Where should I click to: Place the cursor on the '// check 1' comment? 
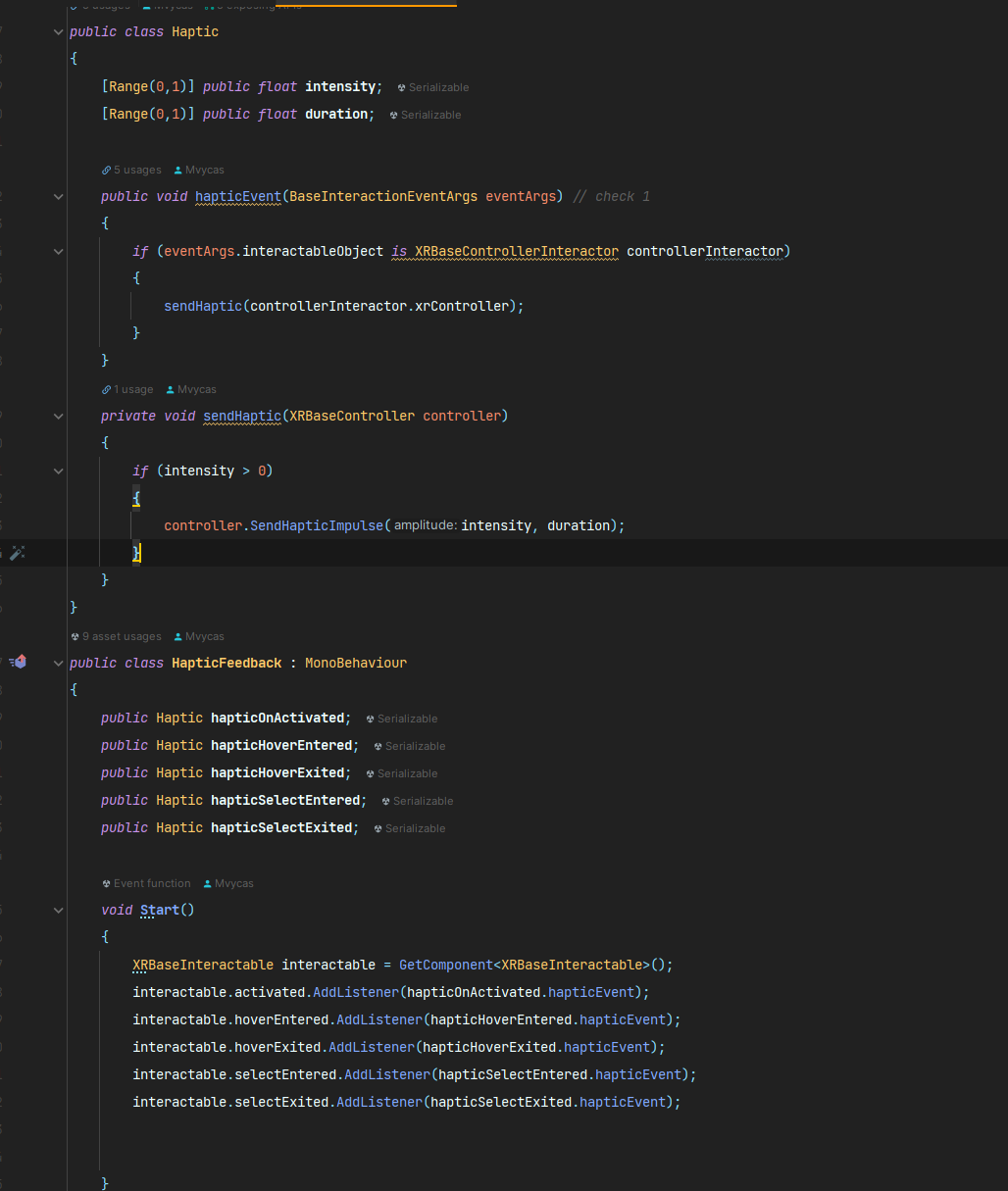pos(612,197)
